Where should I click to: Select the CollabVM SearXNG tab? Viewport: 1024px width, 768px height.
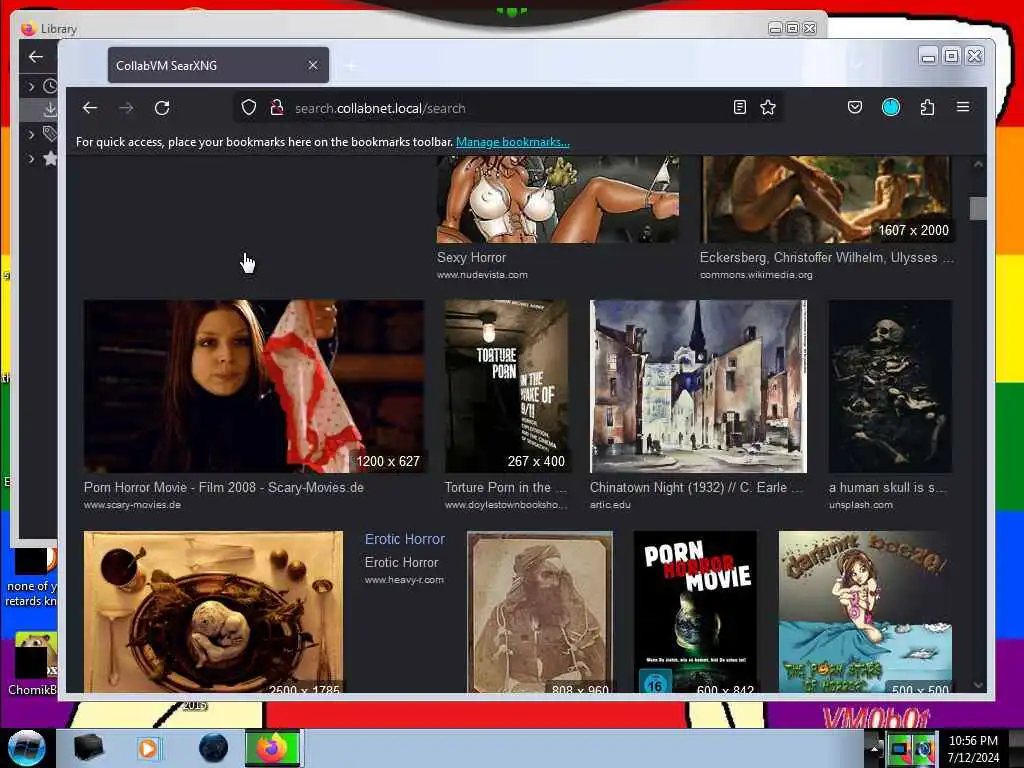coord(218,65)
